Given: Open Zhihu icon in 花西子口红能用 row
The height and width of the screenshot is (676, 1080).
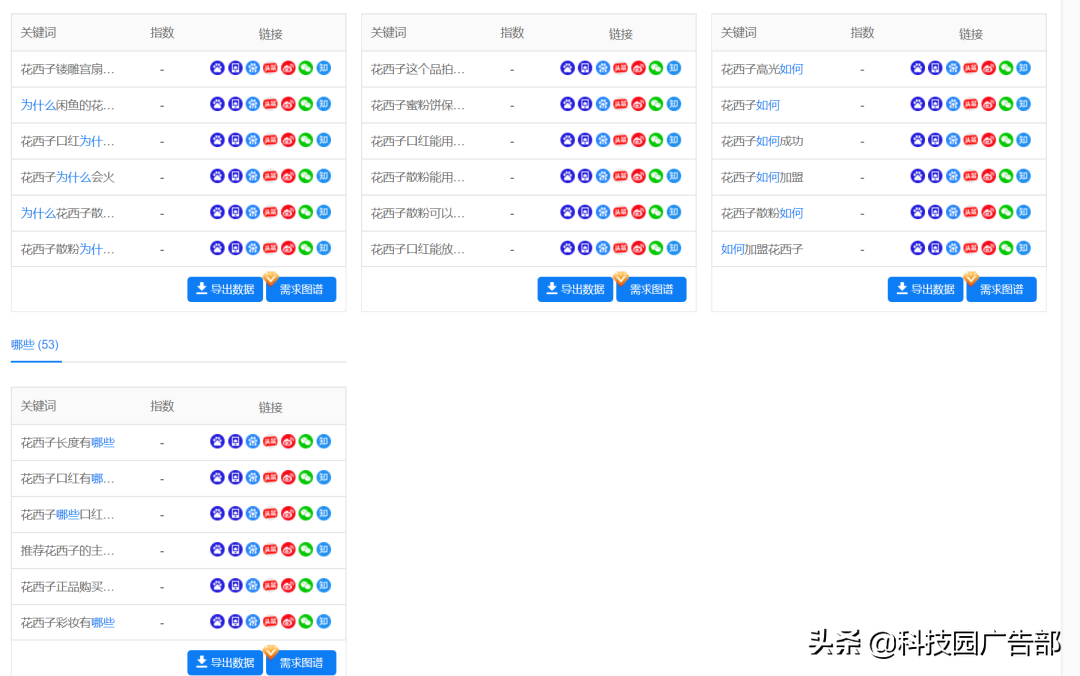Looking at the screenshot, I should coord(674,140).
